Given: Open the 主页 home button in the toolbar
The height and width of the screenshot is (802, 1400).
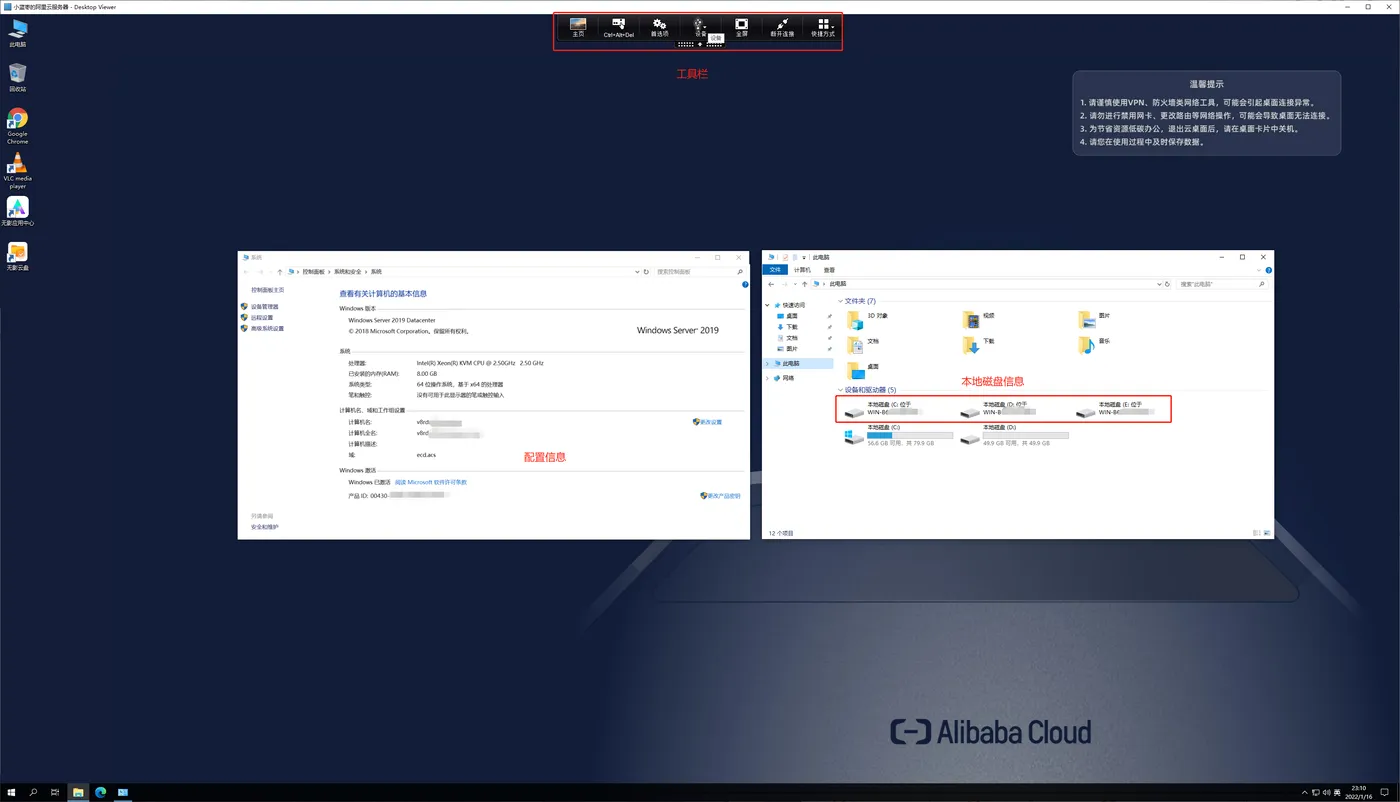Looking at the screenshot, I should tap(578, 28).
